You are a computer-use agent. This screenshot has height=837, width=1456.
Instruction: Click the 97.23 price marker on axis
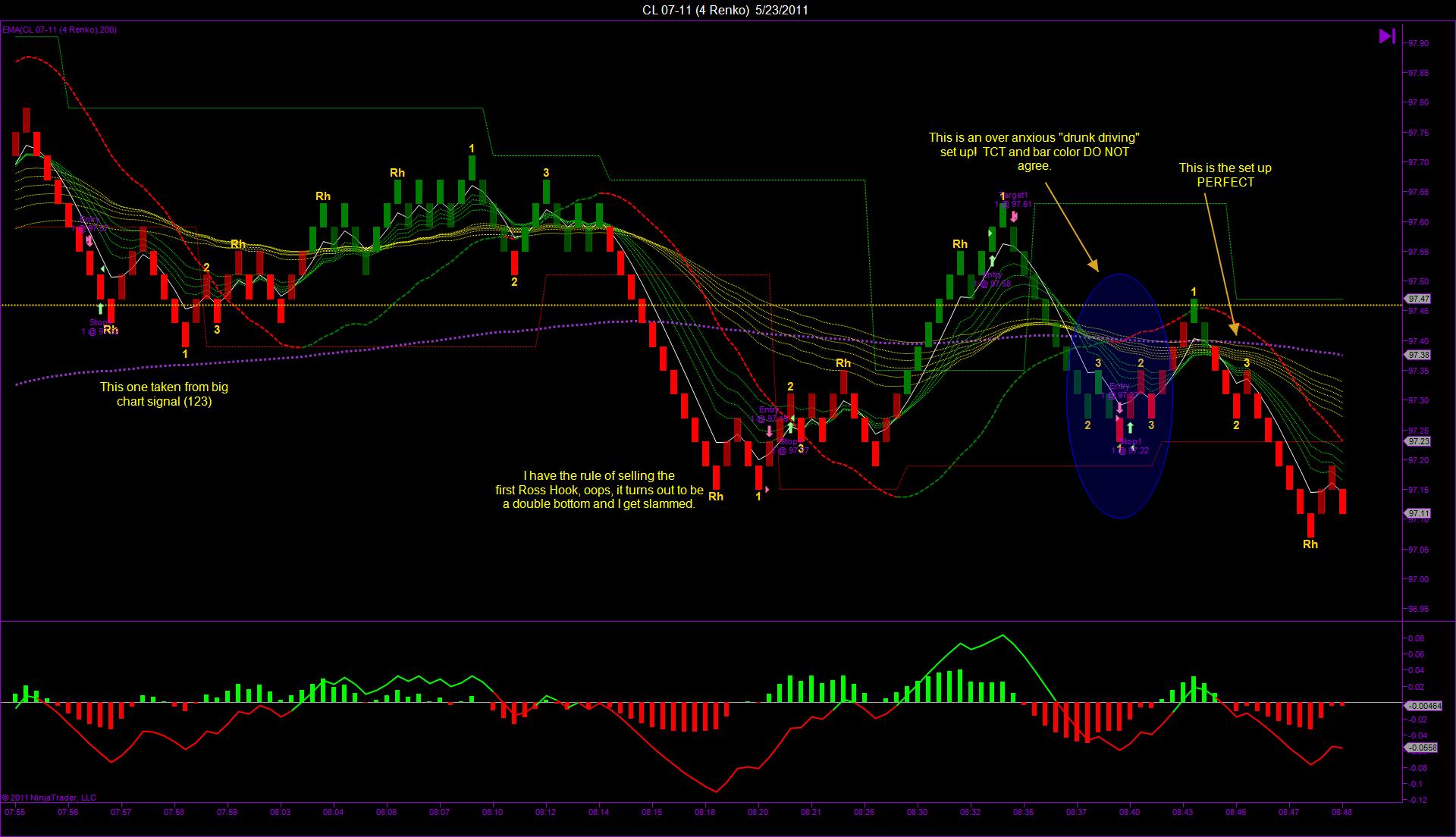coord(1419,441)
